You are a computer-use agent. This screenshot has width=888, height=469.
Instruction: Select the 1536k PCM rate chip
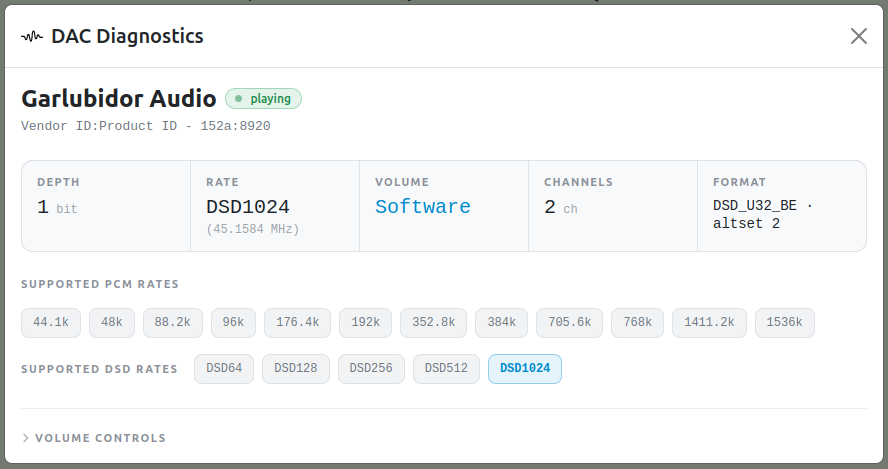point(784,322)
